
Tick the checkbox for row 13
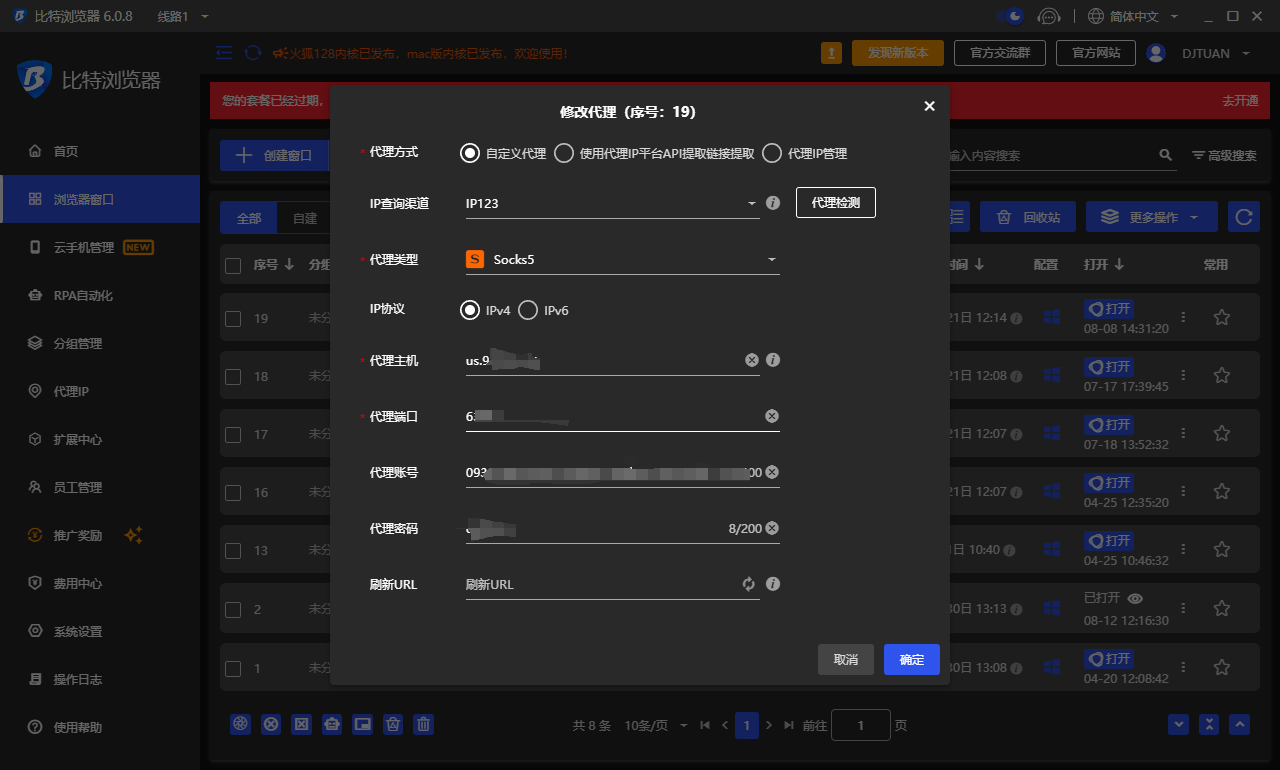(x=233, y=550)
